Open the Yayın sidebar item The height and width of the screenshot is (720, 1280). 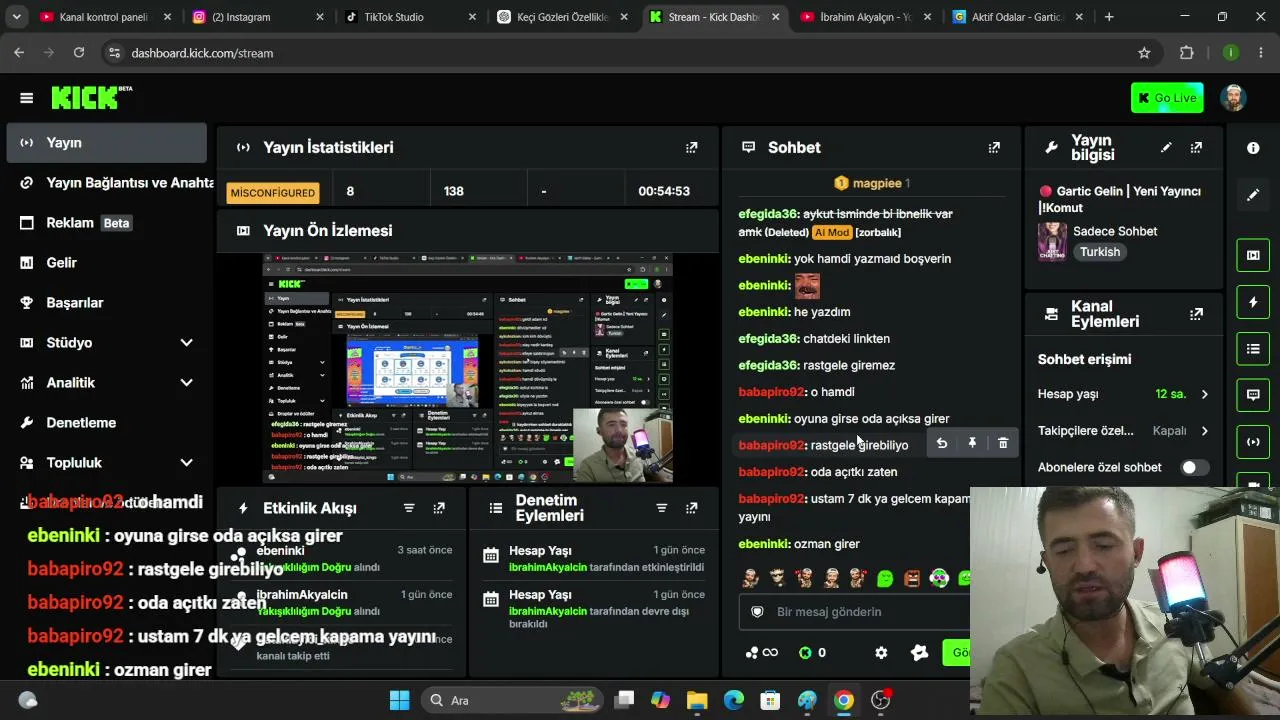(x=106, y=143)
